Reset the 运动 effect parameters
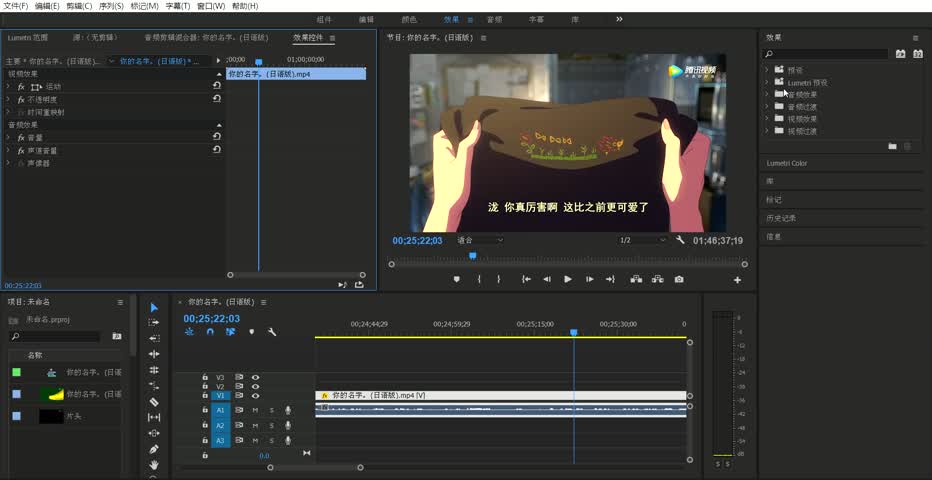 point(217,86)
